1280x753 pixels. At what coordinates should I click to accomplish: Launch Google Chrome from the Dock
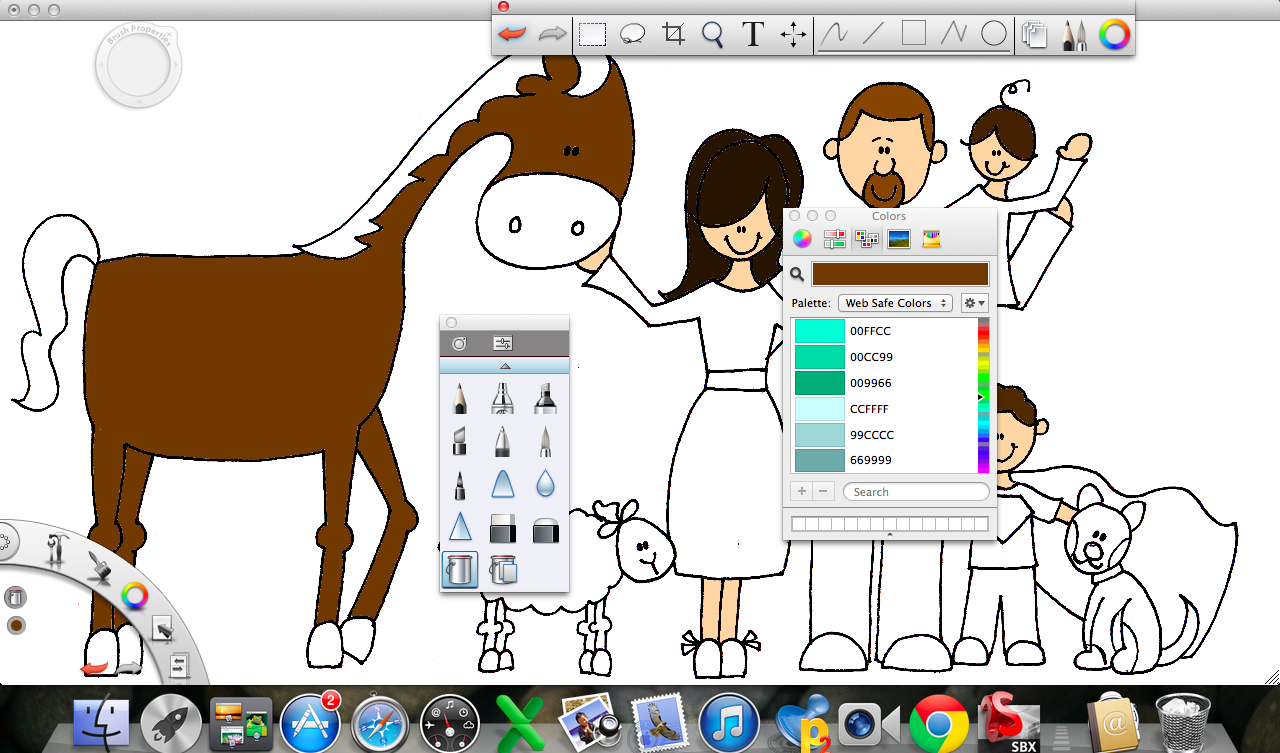point(938,722)
